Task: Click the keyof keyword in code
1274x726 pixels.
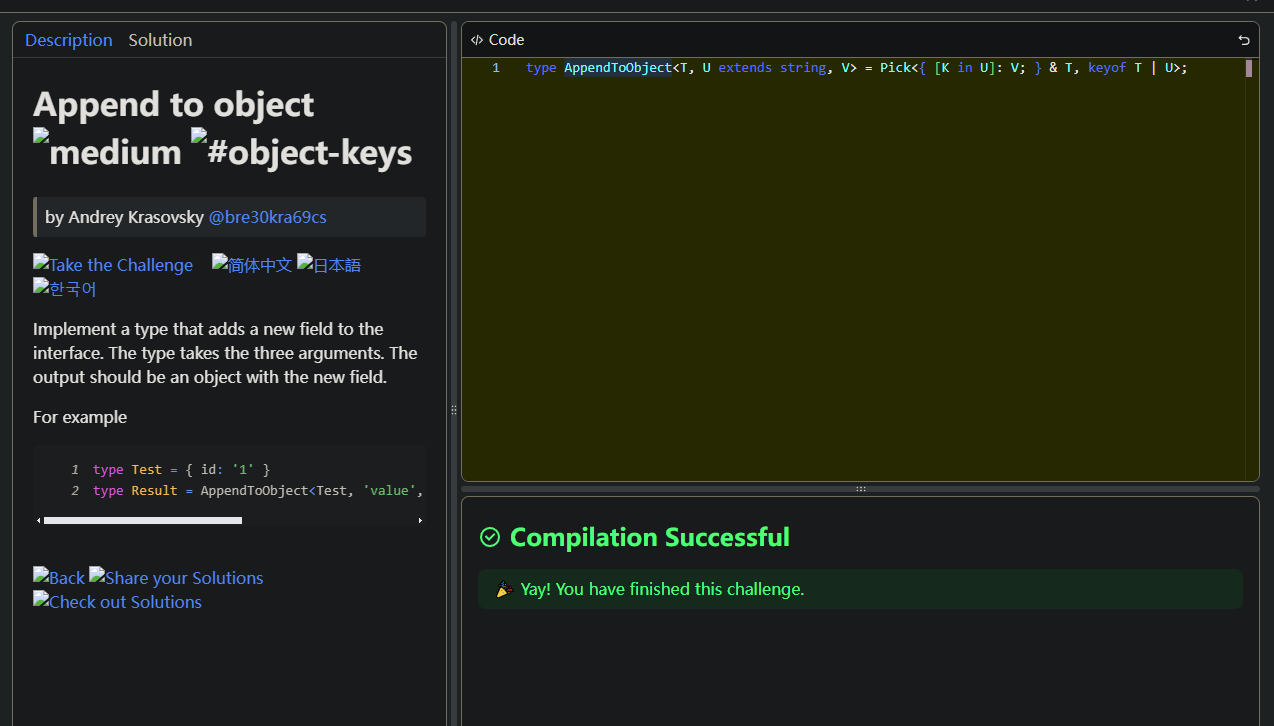Action: [1107, 68]
